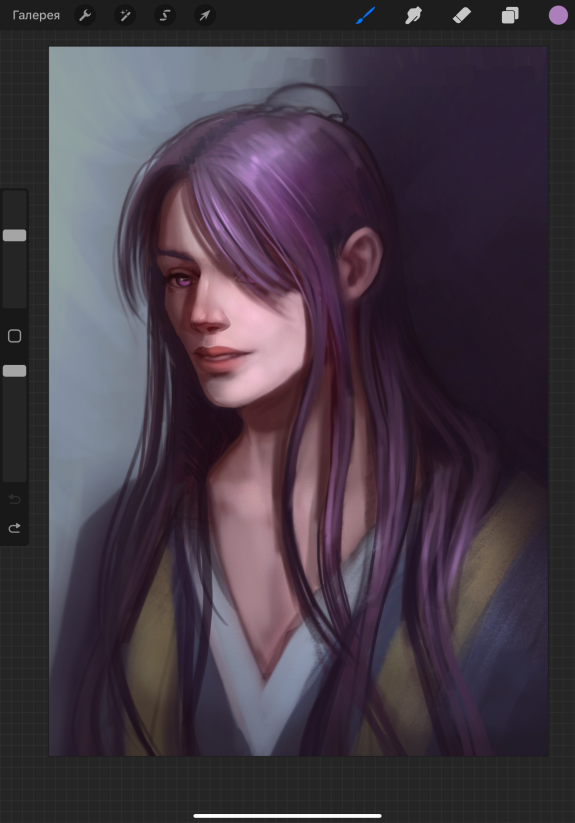Click the top of the brush size slider track

click(x=15, y=197)
